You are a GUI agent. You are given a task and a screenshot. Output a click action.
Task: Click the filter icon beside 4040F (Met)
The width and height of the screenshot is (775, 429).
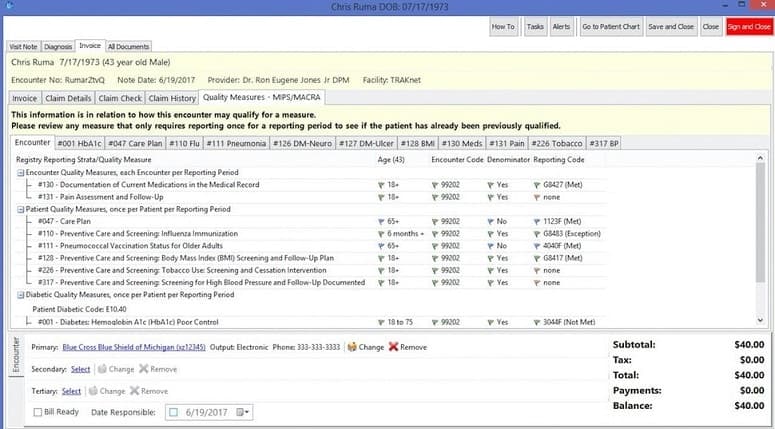pos(537,246)
